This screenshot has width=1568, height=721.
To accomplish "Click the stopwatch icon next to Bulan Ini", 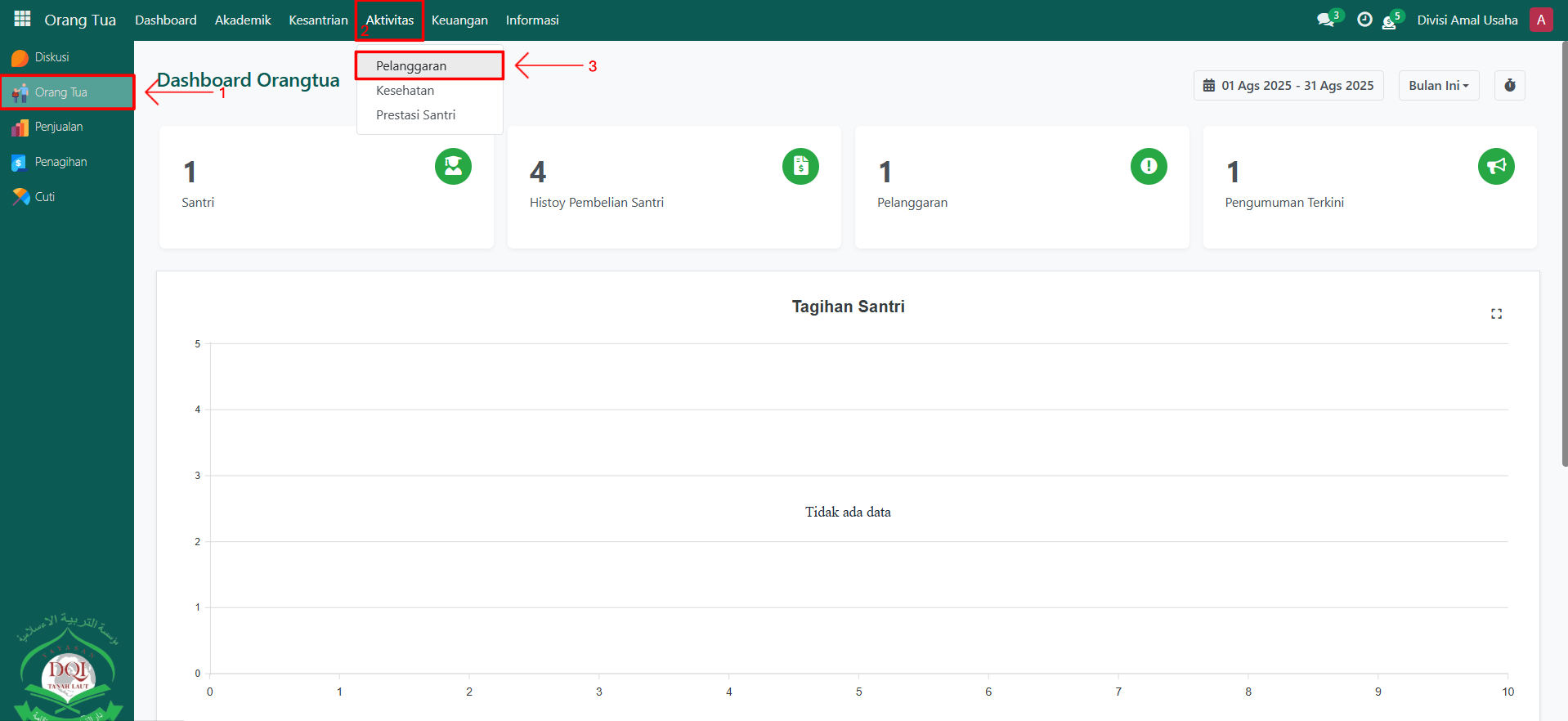I will [x=1509, y=85].
